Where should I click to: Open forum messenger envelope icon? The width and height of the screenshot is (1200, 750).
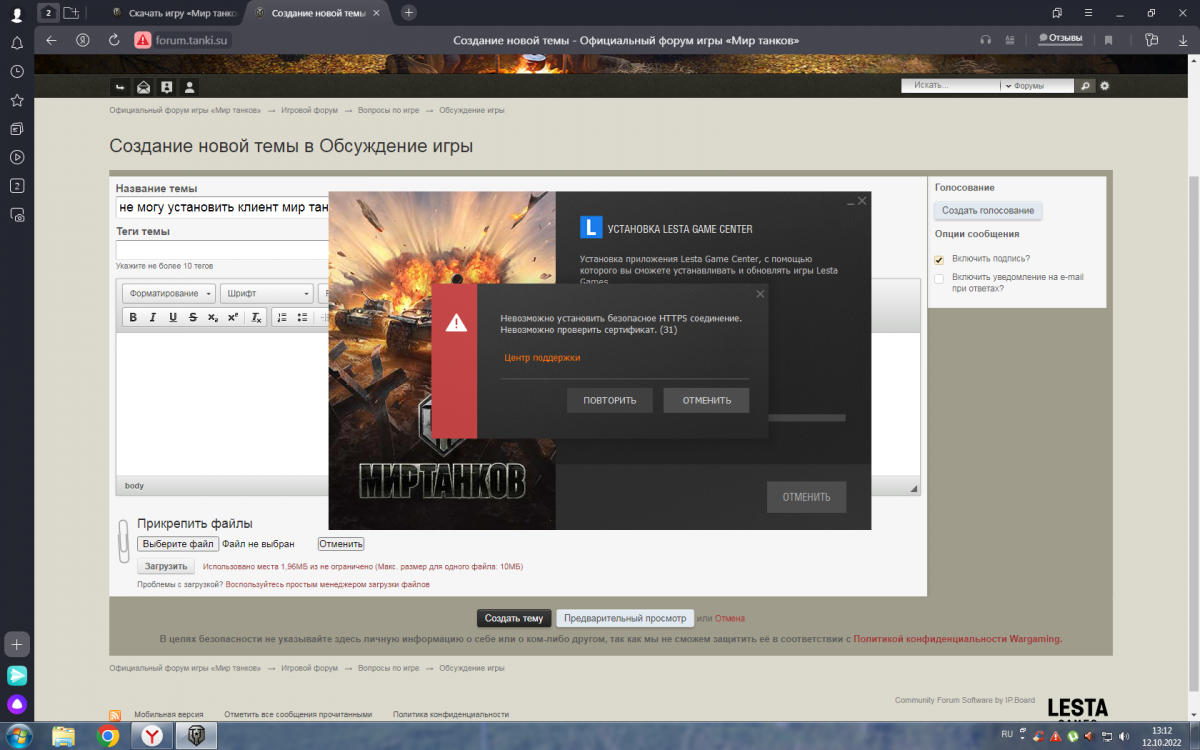(x=143, y=87)
